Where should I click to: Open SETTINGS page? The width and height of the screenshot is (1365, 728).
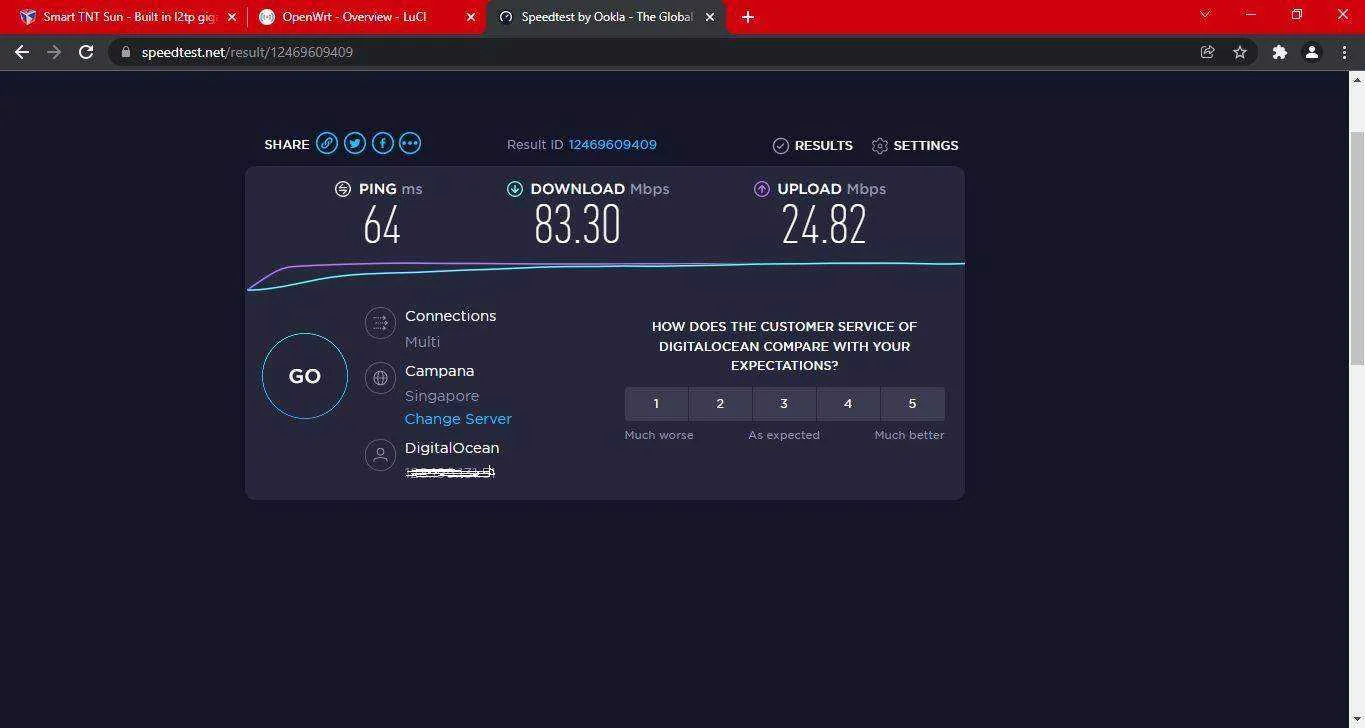coord(915,146)
